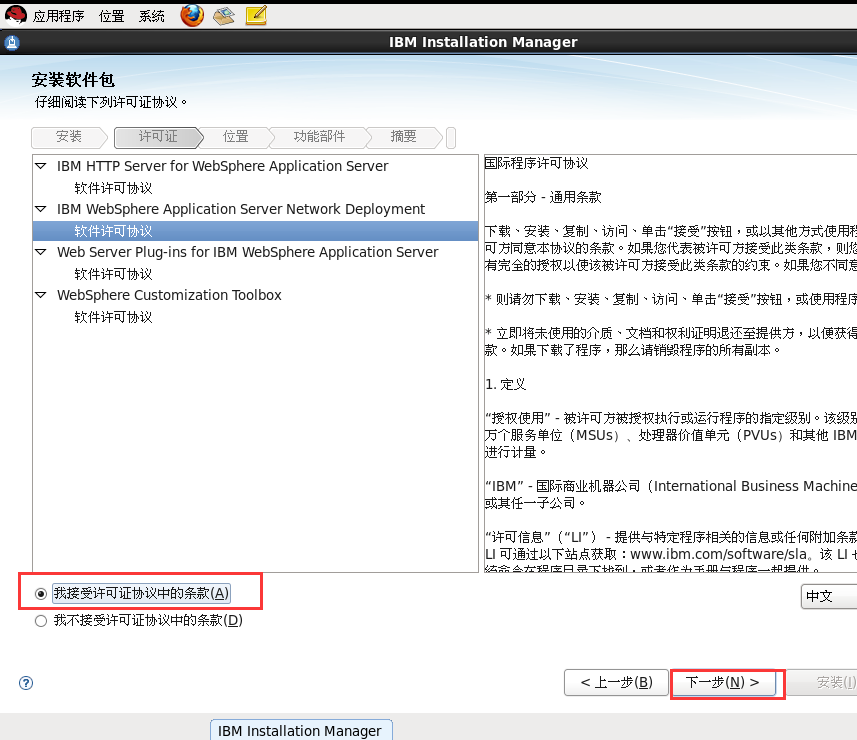Open the 位置 menu in top panel
The width and height of the screenshot is (857, 740).
point(111,16)
